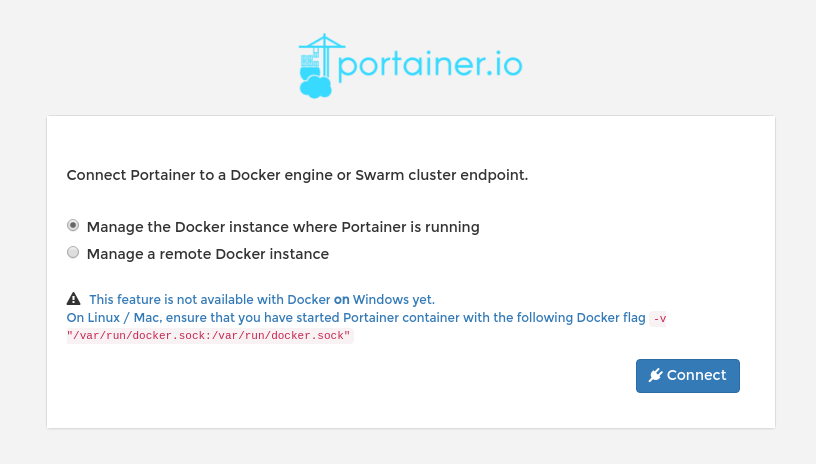Screen dimensions: 816x464
Task: Click the "Manage a remote Docker instance" label text
Action: coord(208,254)
